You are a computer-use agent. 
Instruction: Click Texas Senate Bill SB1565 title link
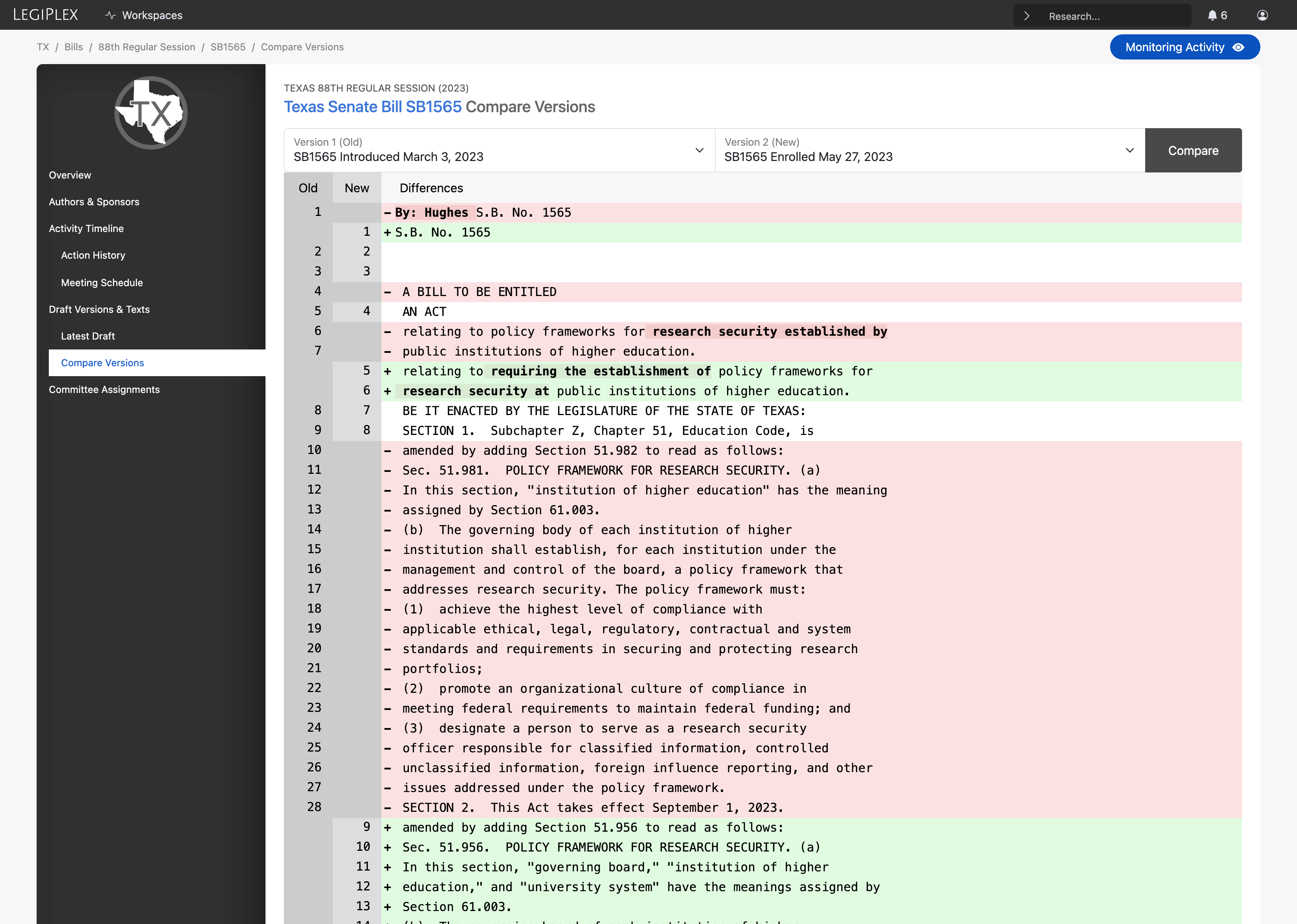[373, 107]
